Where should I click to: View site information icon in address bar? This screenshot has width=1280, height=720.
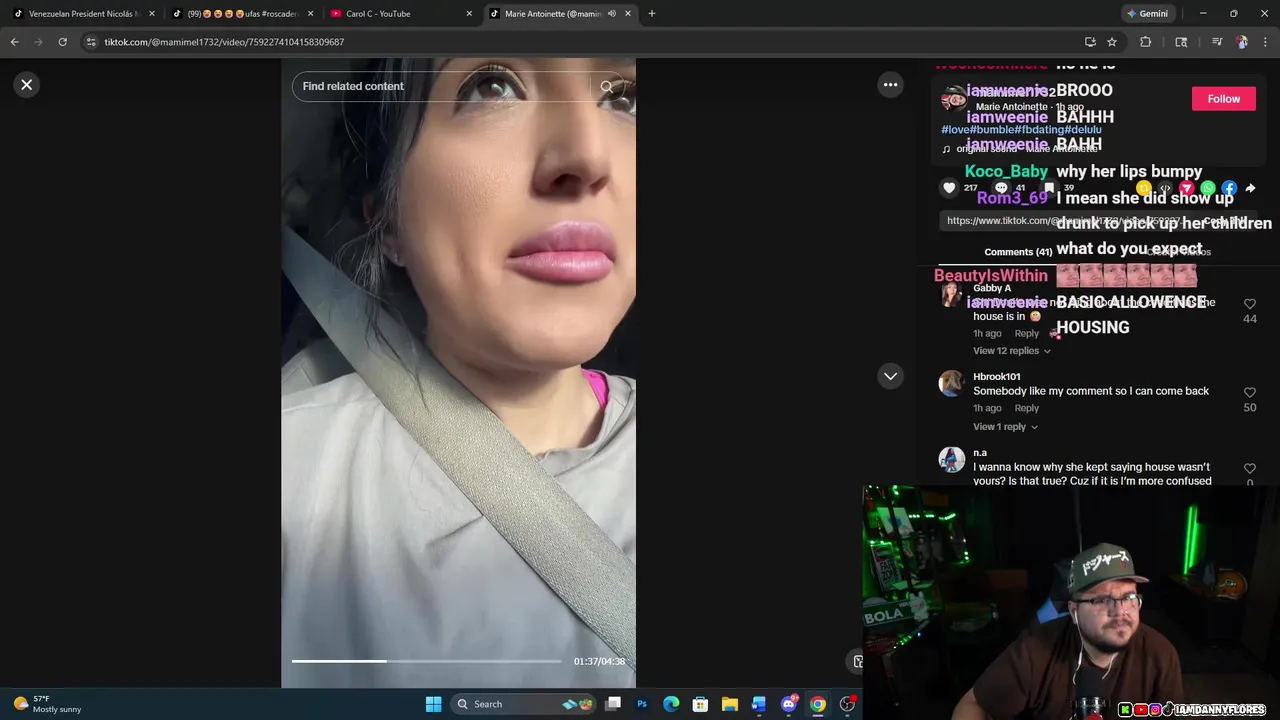(x=91, y=42)
